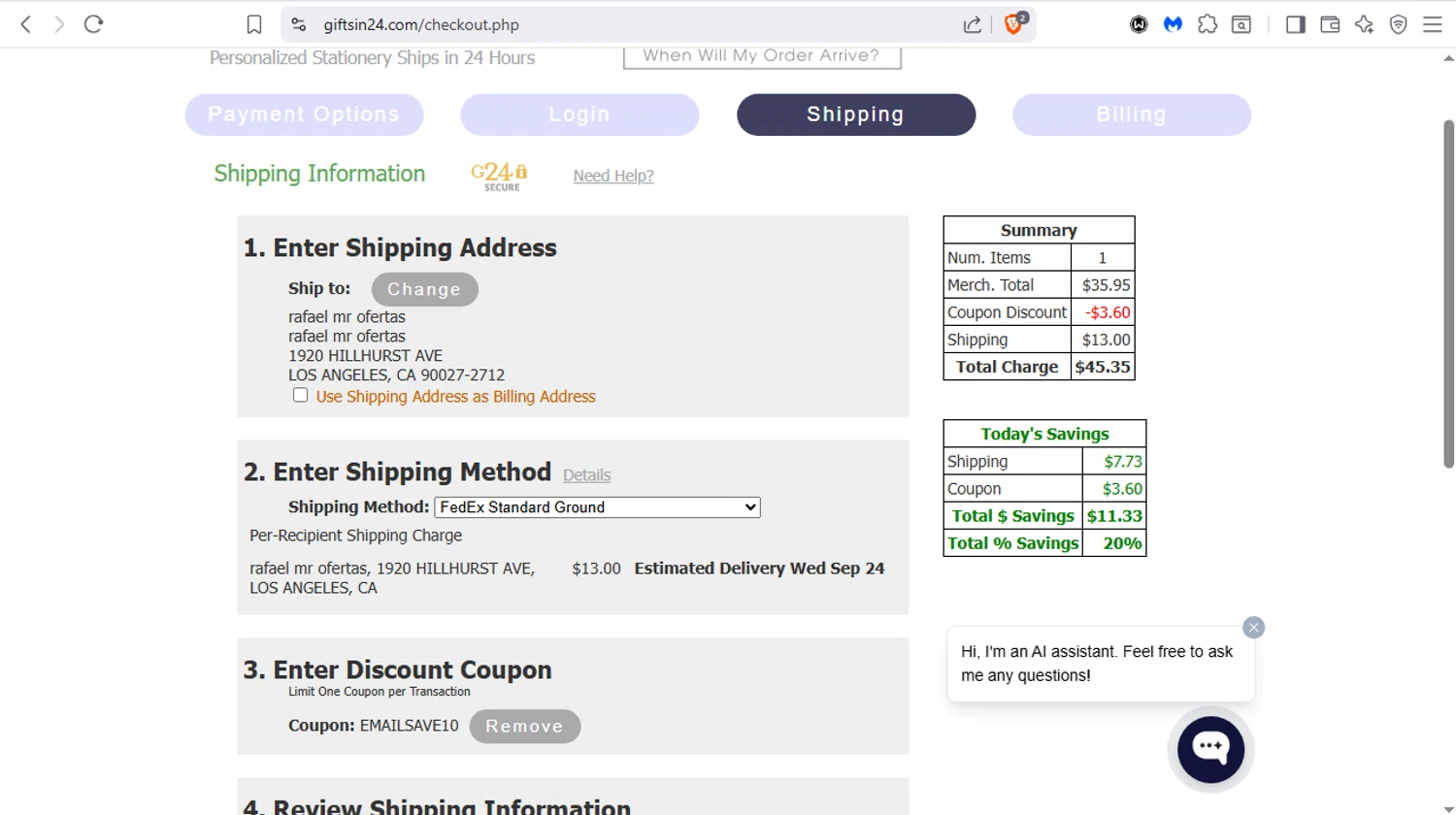The width and height of the screenshot is (1456, 815).
Task: Open the toolbar icon right of the puzzle icon
Action: click(1241, 24)
